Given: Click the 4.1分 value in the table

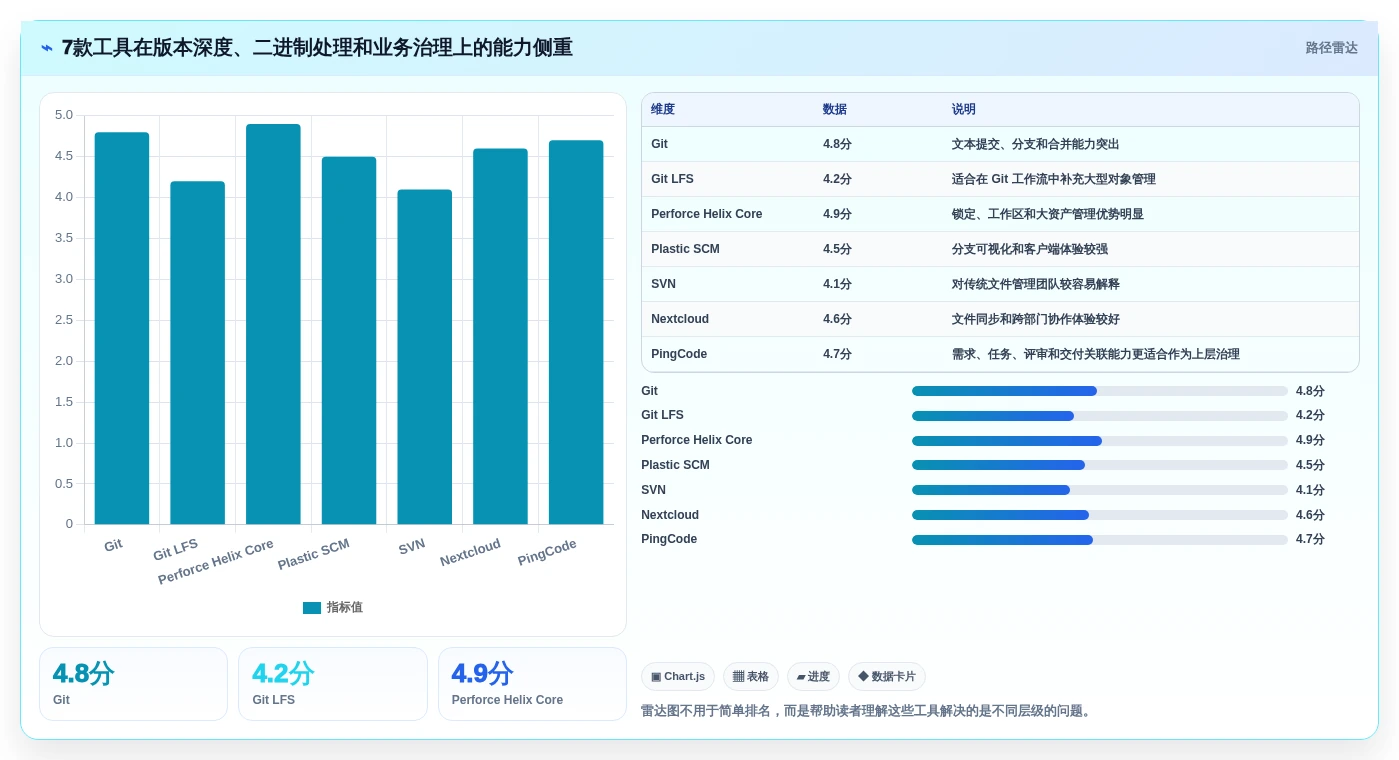Looking at the screenshot, I should 837,284.
